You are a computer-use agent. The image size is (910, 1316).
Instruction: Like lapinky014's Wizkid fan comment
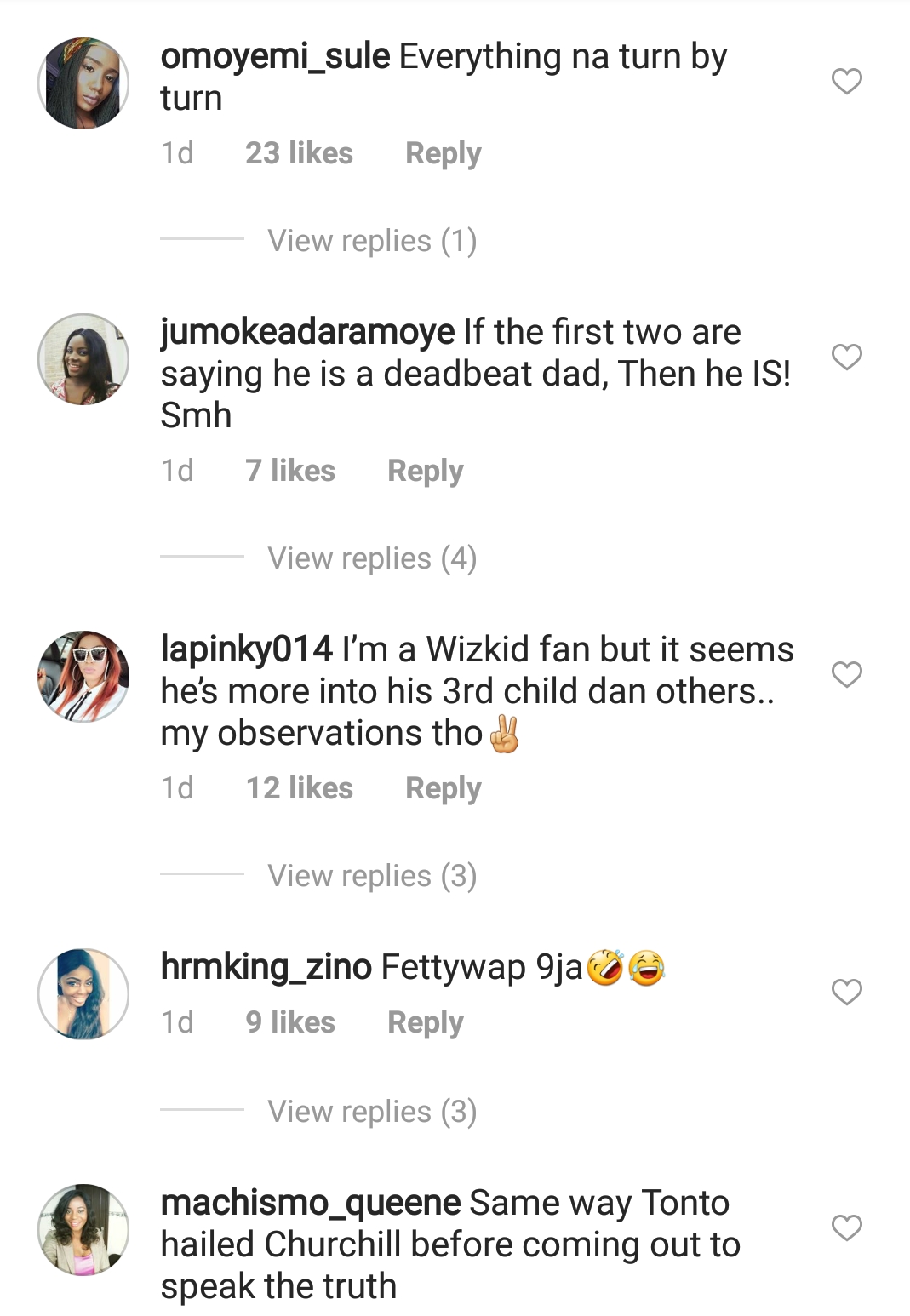pos(846,674)
